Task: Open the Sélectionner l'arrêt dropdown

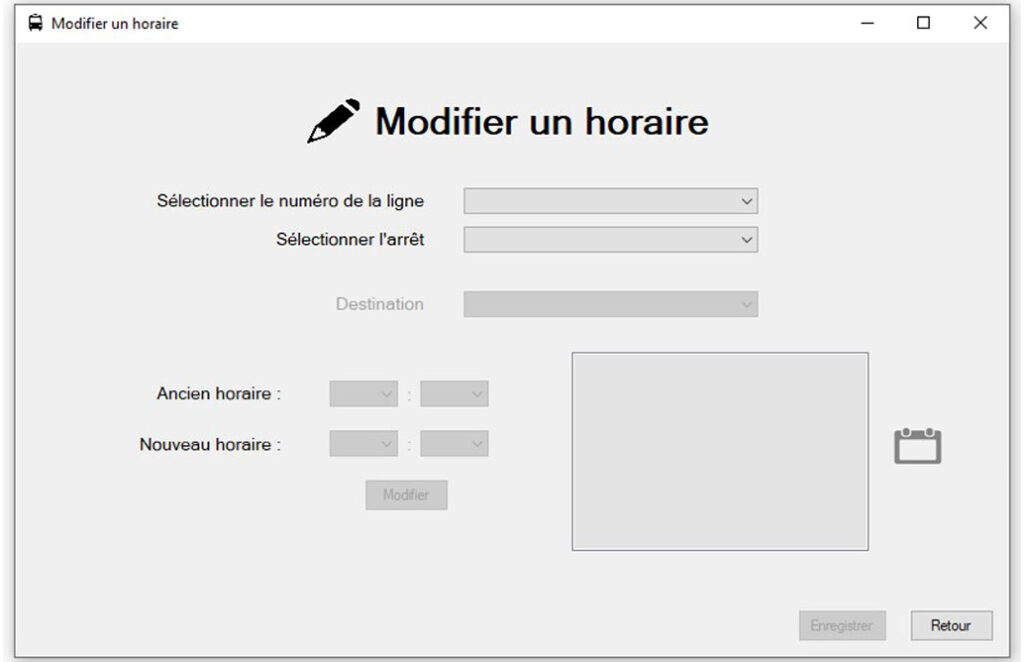Action: pyautogui.click(x=611, y=240)
